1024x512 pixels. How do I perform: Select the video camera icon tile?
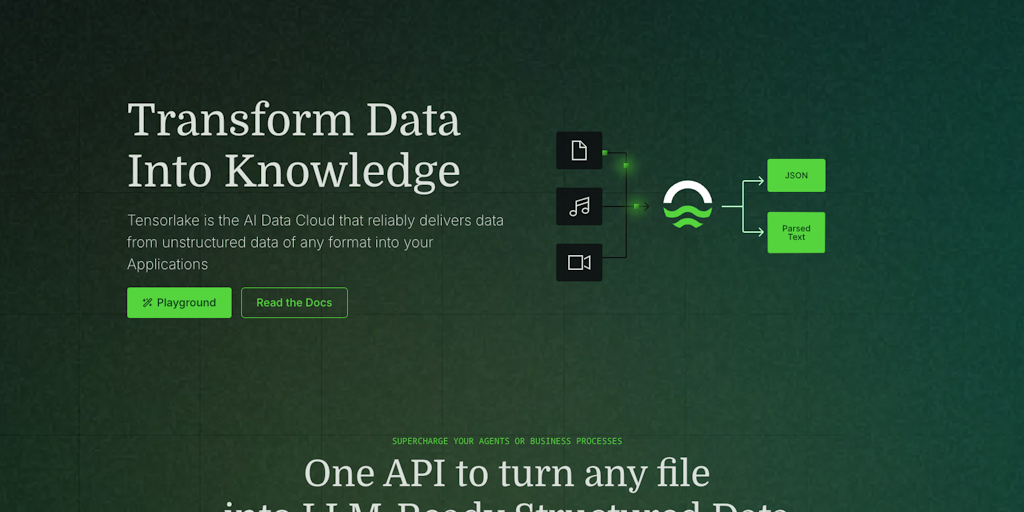579,263
